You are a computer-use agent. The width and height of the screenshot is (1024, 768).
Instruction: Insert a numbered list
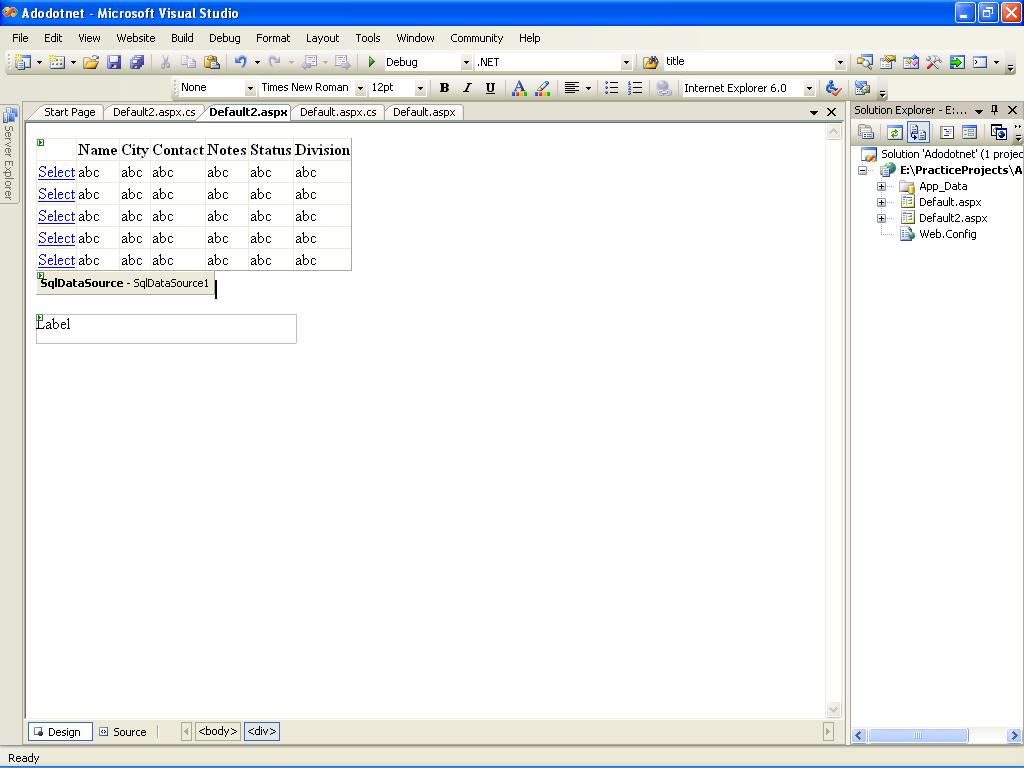point(634,88)
